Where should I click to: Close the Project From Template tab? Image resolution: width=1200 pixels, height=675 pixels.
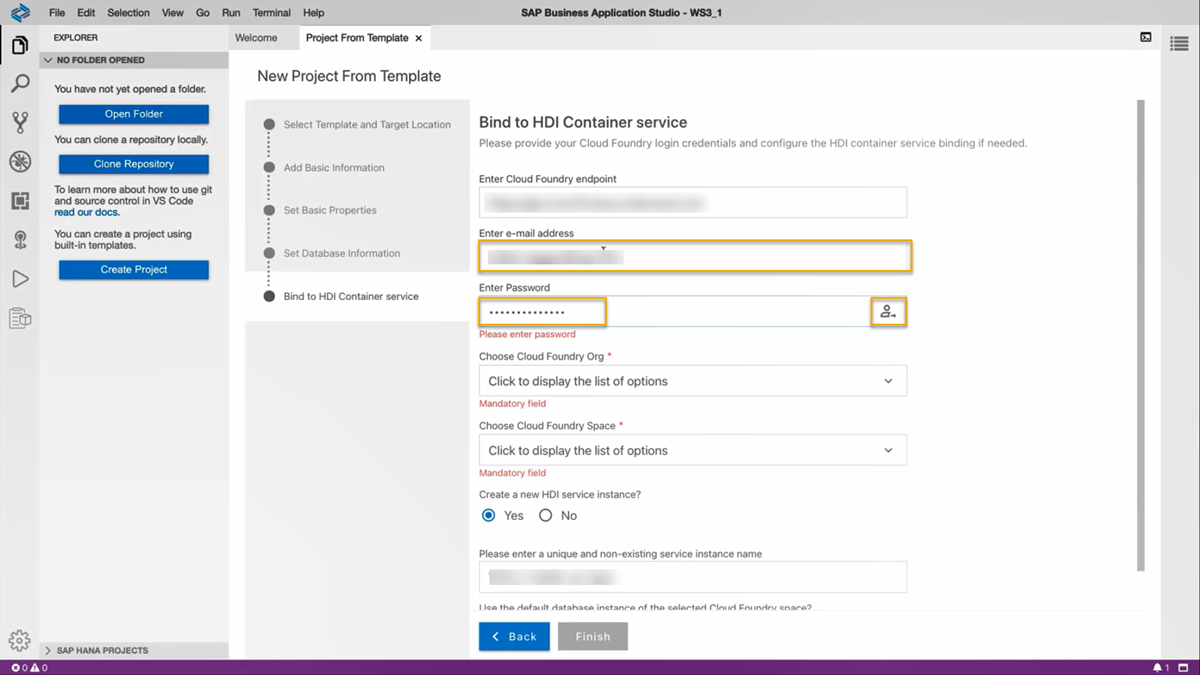pyautogui.click(x=419, y=38)
